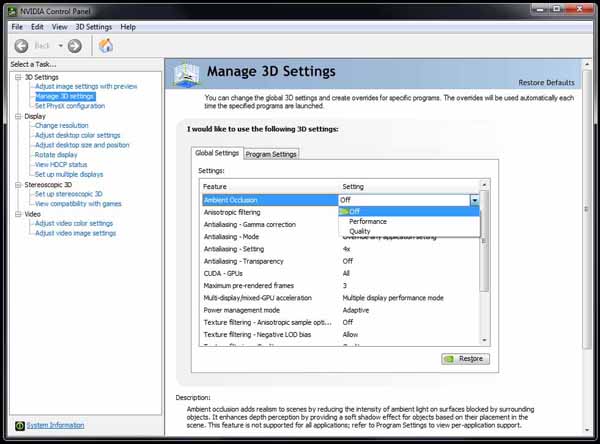This screenshot has width=600, height=444.
Task: Collapse the Video tree node
Action: click(18, 214)
